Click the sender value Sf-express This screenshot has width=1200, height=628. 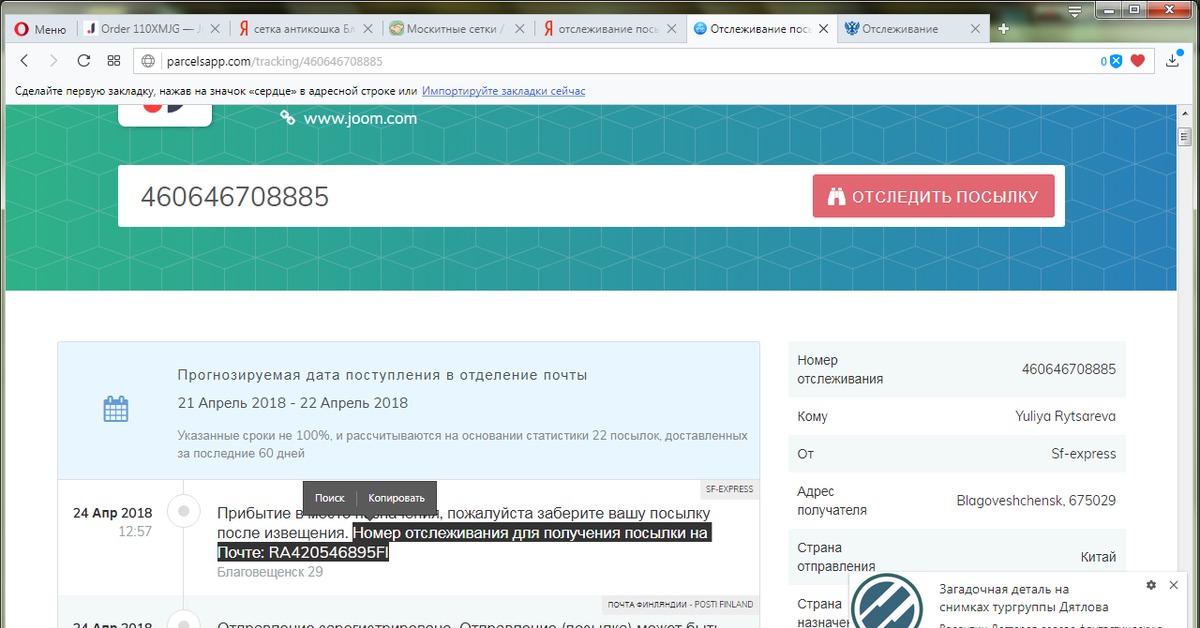coord(1083,454)
